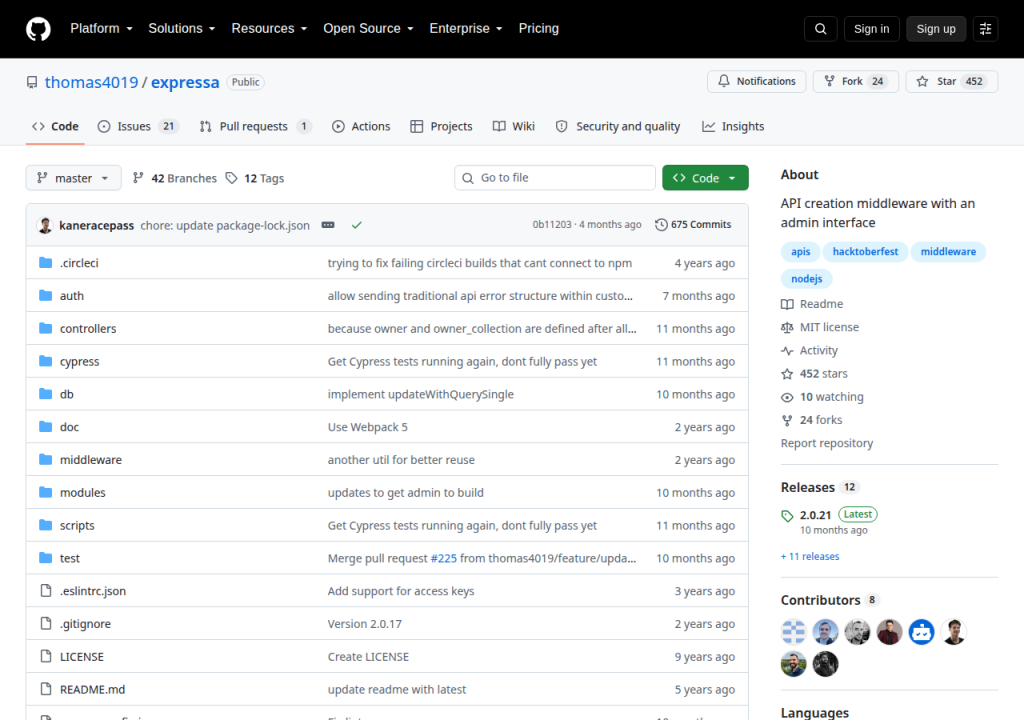View the 42 Branches link

click(x=174, y=178)
